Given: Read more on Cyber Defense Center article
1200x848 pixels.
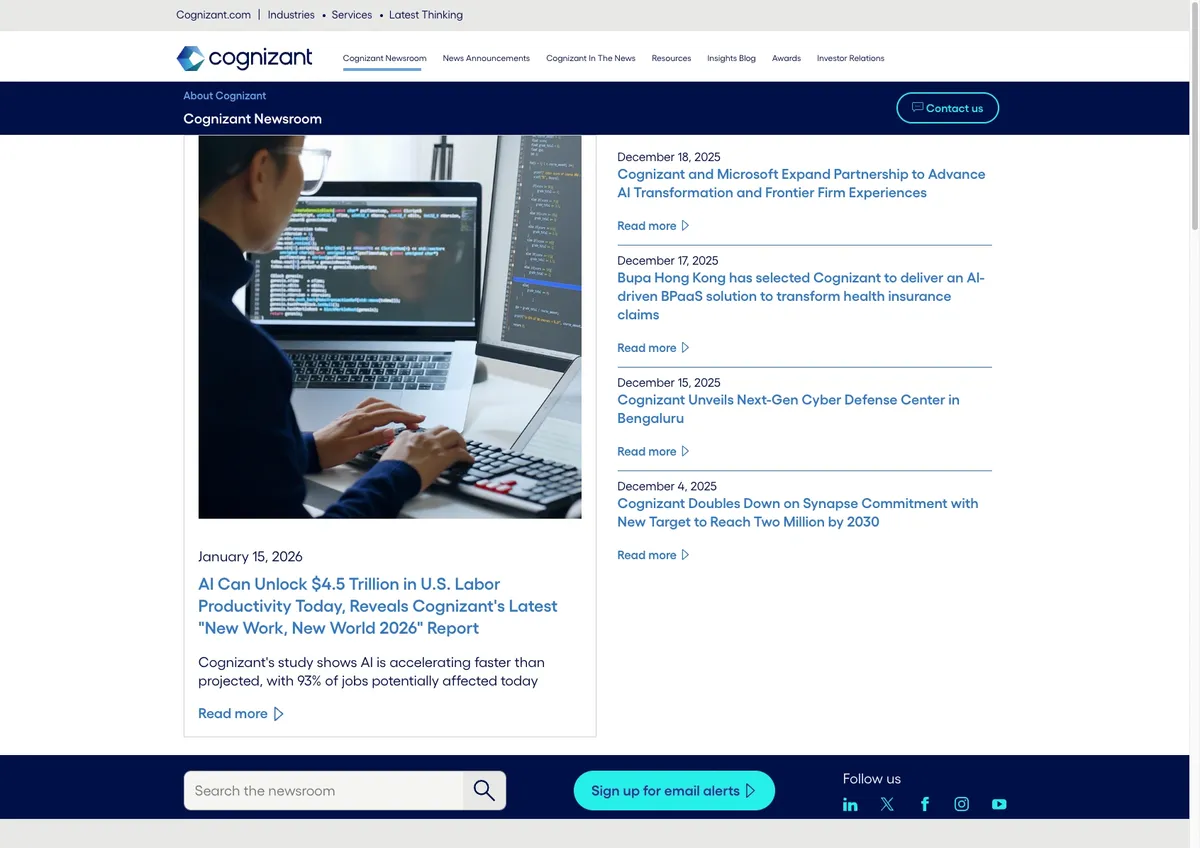Looking at the screenshot, I should click(x=653, y=452).
